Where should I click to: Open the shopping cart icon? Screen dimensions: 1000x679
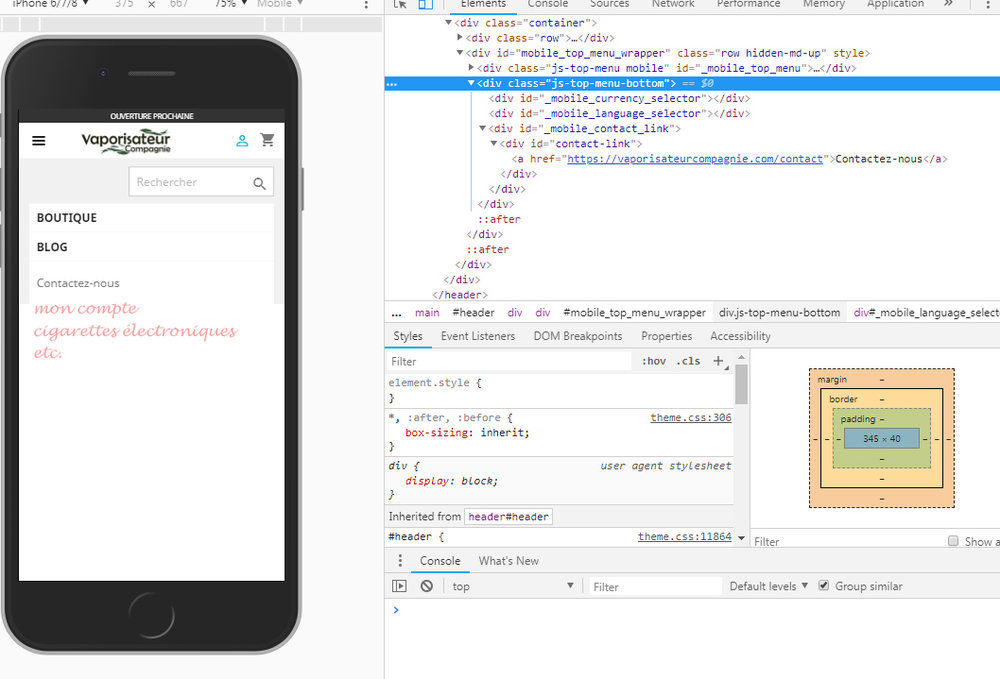(x=267, y=140)
